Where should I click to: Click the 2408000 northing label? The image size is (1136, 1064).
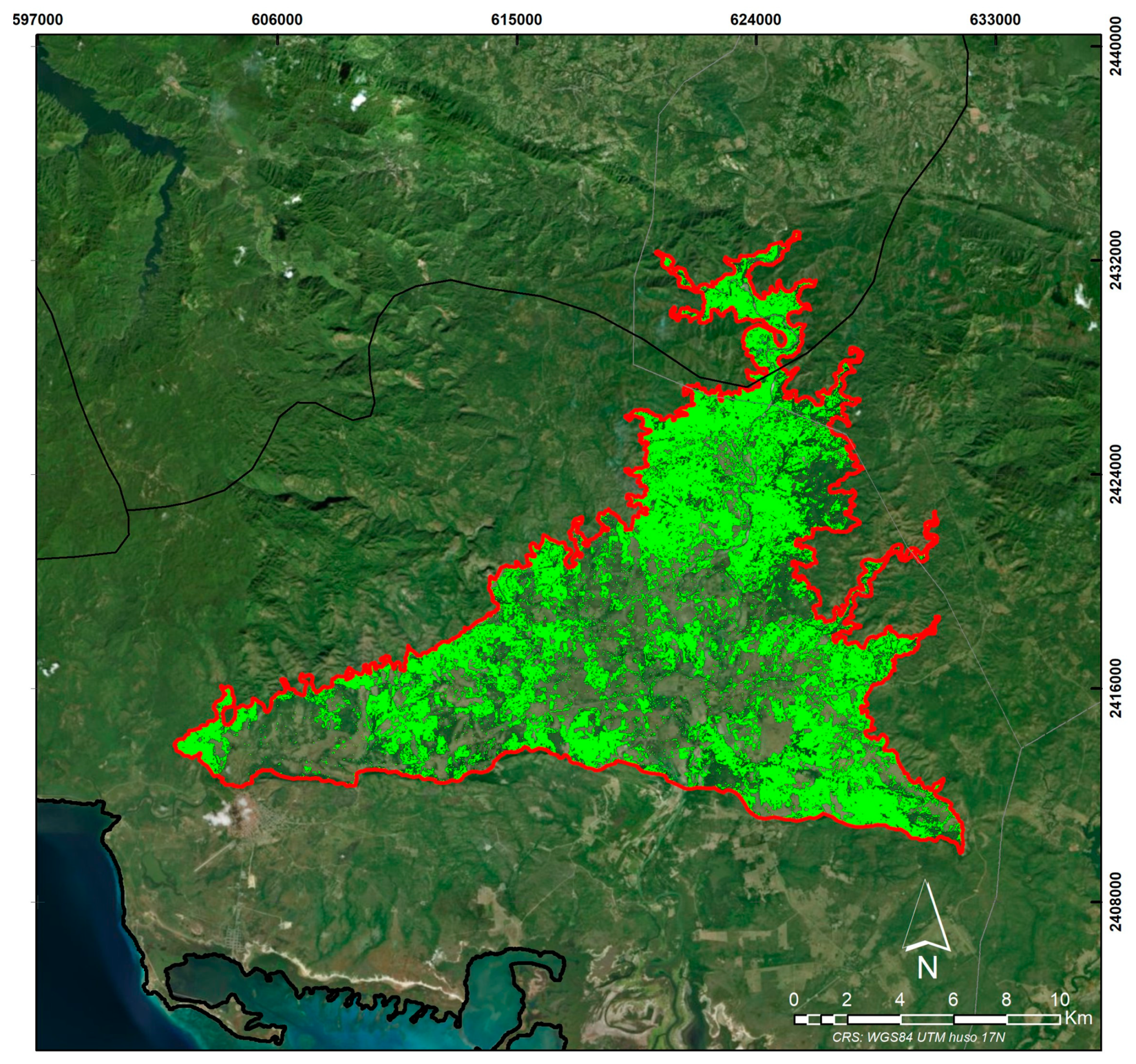(x=1117, y=902)
